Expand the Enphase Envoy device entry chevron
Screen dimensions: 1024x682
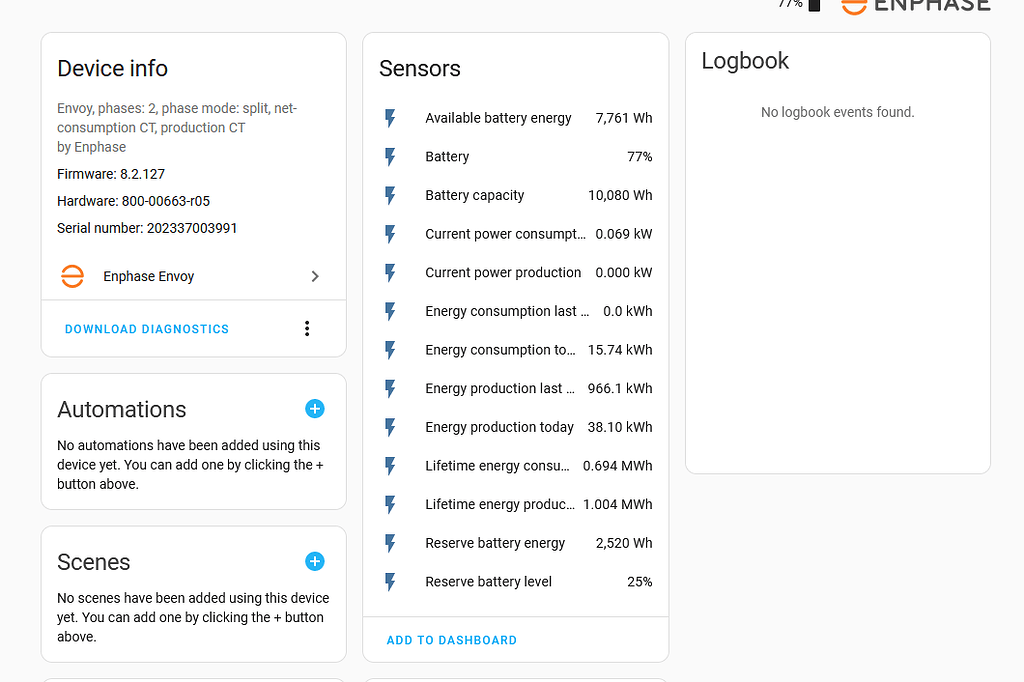click(x=314, y=276)
